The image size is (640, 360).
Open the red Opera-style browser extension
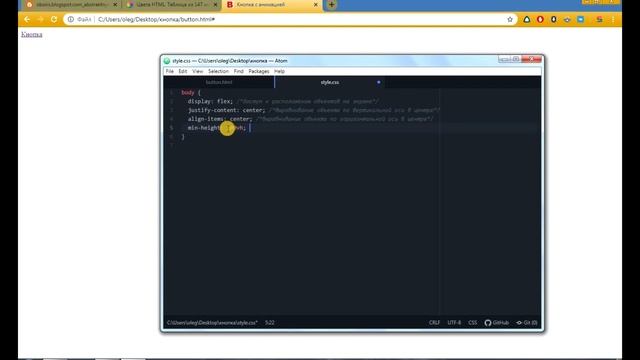pyautogui.click(x=540, y=19)
